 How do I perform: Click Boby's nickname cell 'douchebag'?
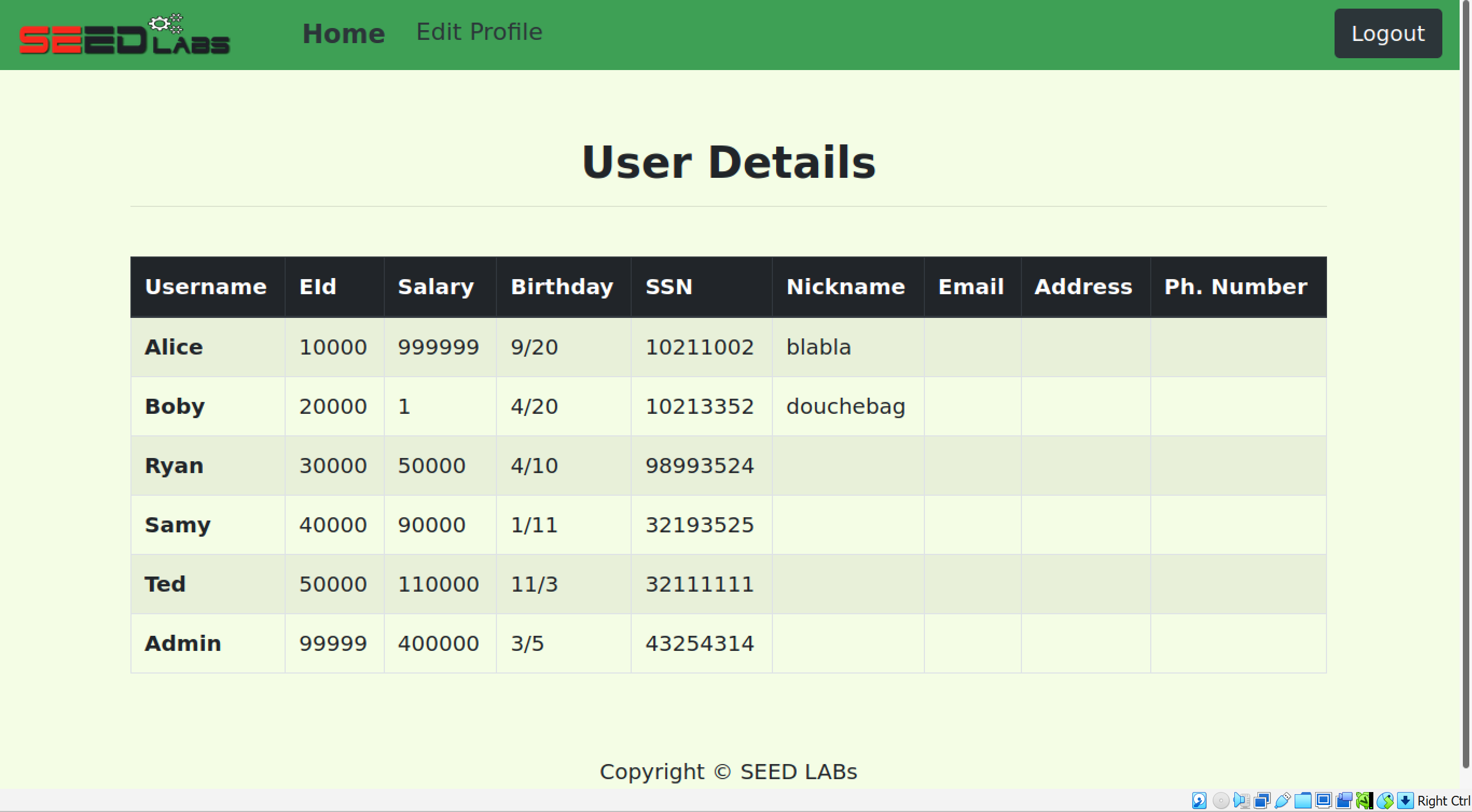coord(846,407)
